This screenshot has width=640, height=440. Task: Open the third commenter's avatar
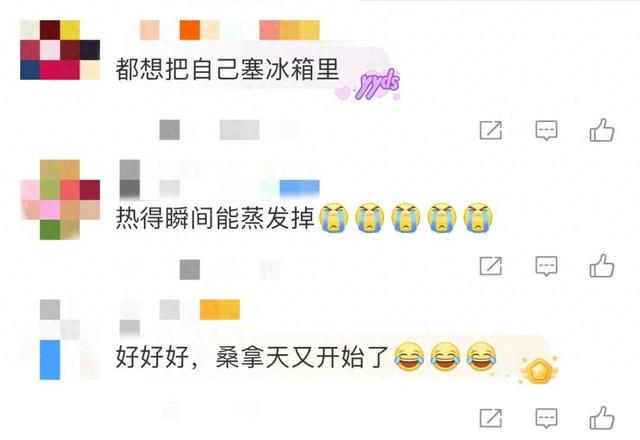point(60,340)
